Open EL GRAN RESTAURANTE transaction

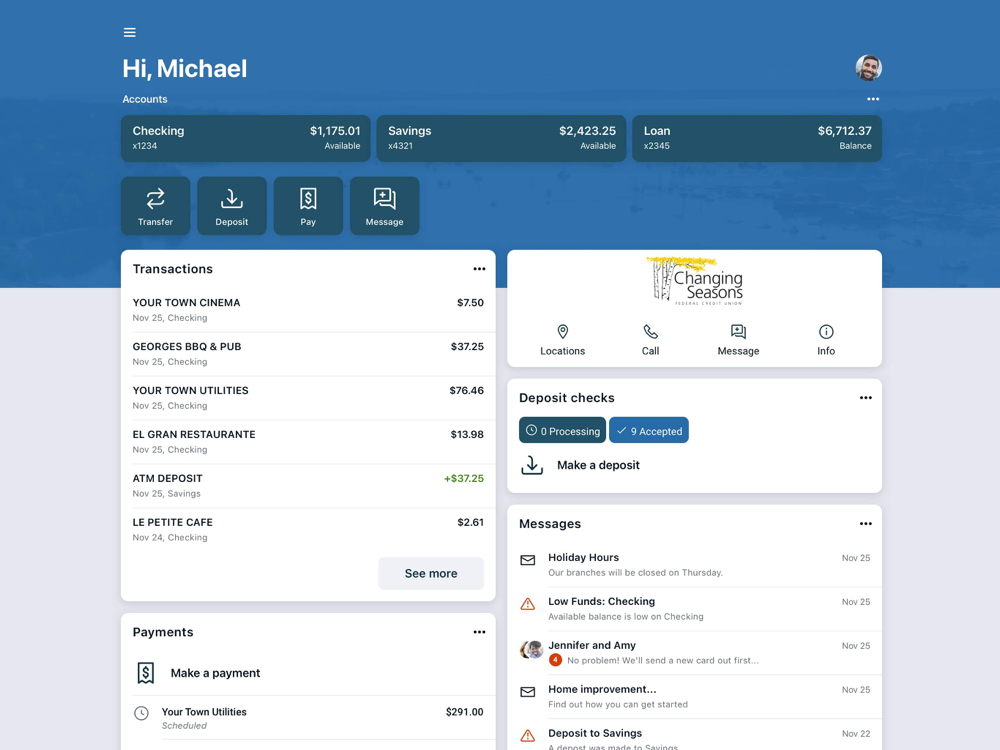[308, 442]
